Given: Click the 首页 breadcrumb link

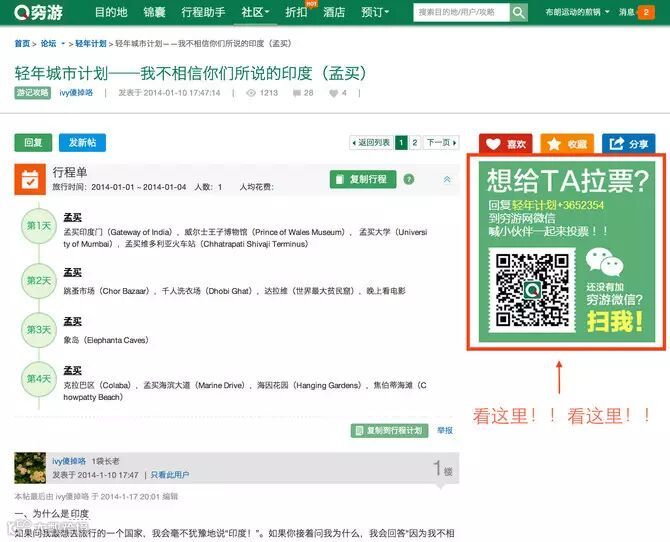Looking at the screenshot, I should 22,44.
